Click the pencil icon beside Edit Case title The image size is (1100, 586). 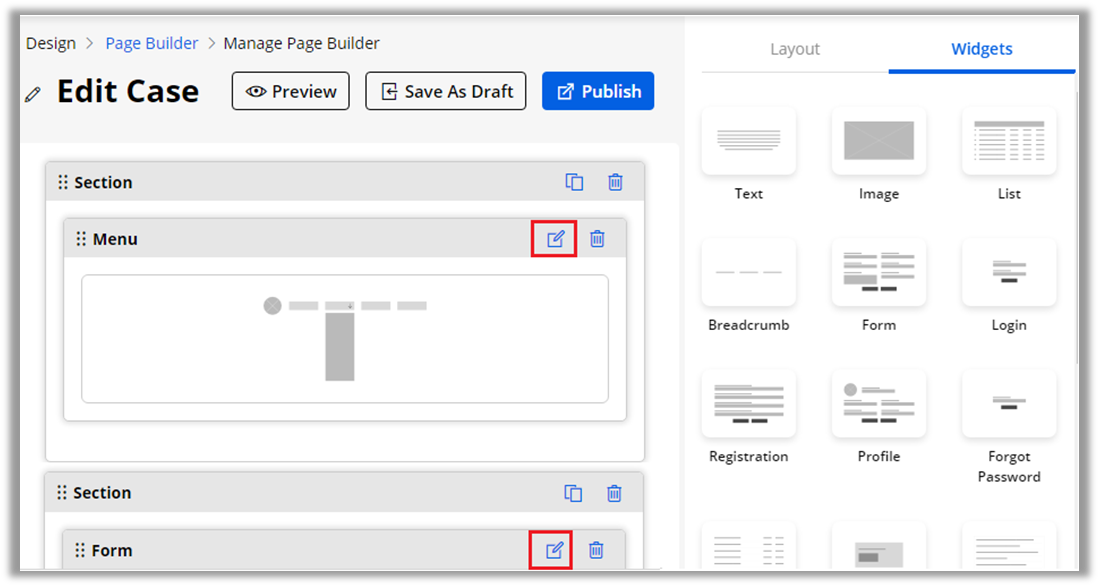pos(33,94)
